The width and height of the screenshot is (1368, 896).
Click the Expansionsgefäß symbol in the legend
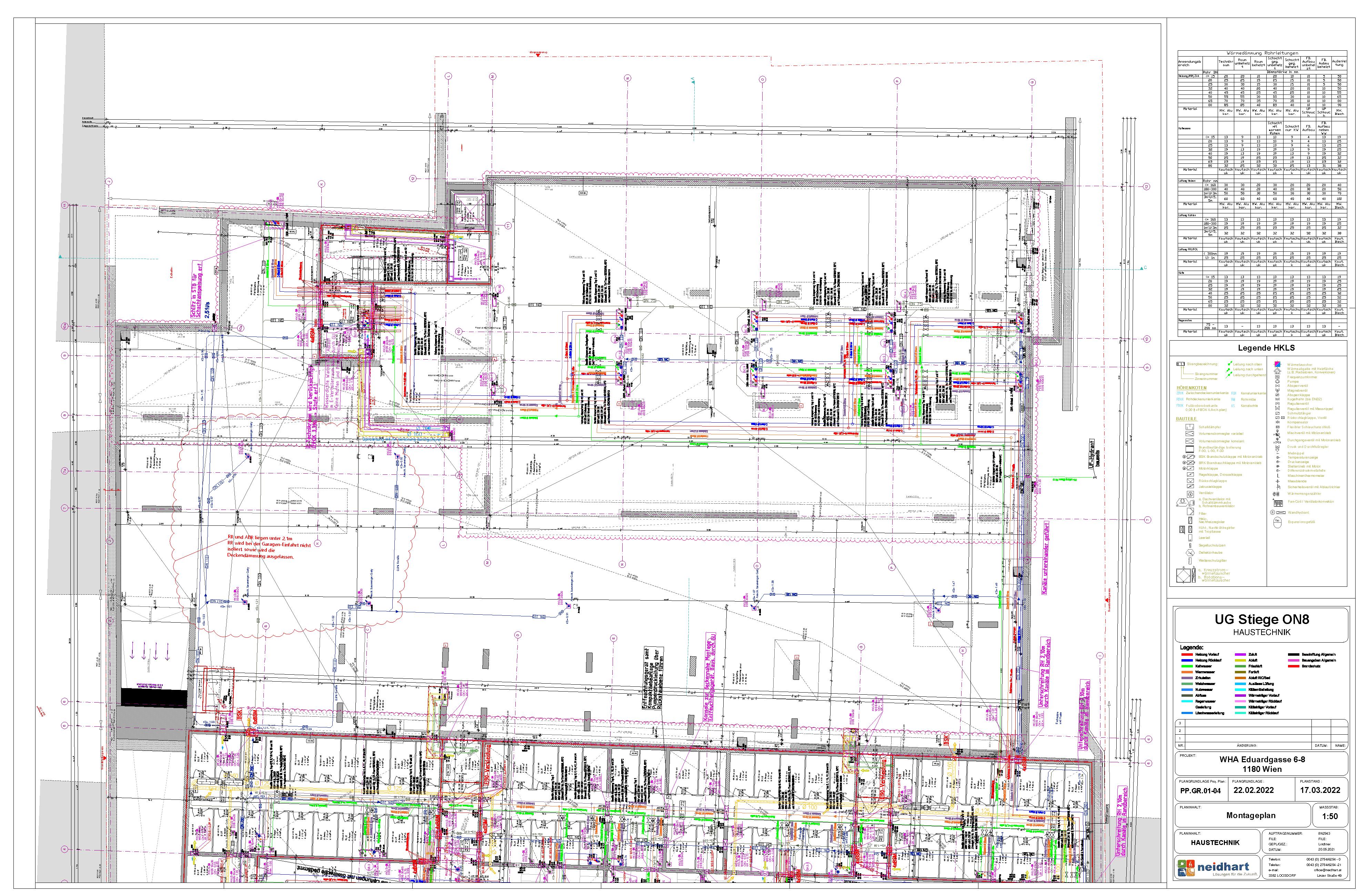1277,522
